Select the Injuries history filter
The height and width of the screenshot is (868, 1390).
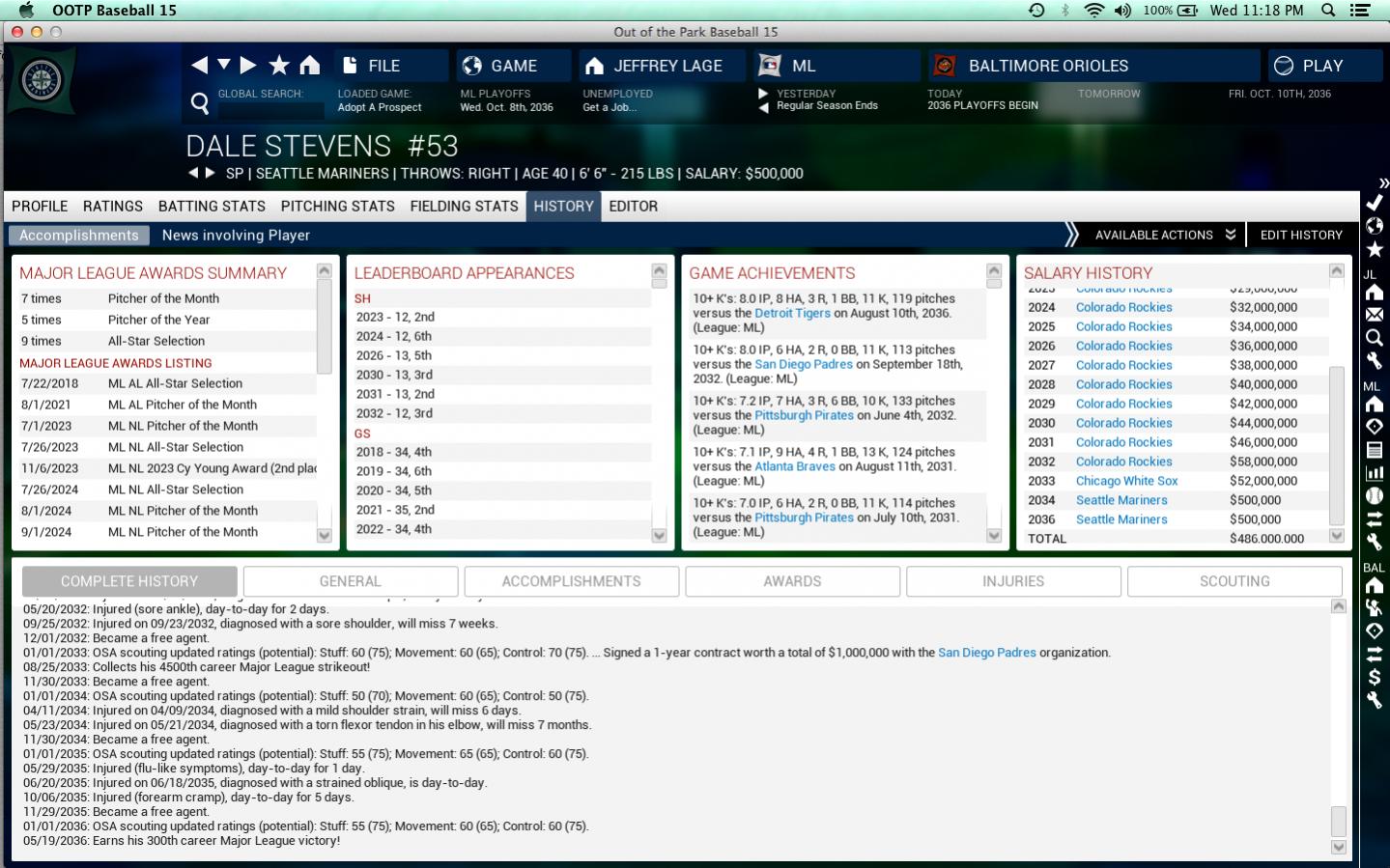tap(1013, 581)
